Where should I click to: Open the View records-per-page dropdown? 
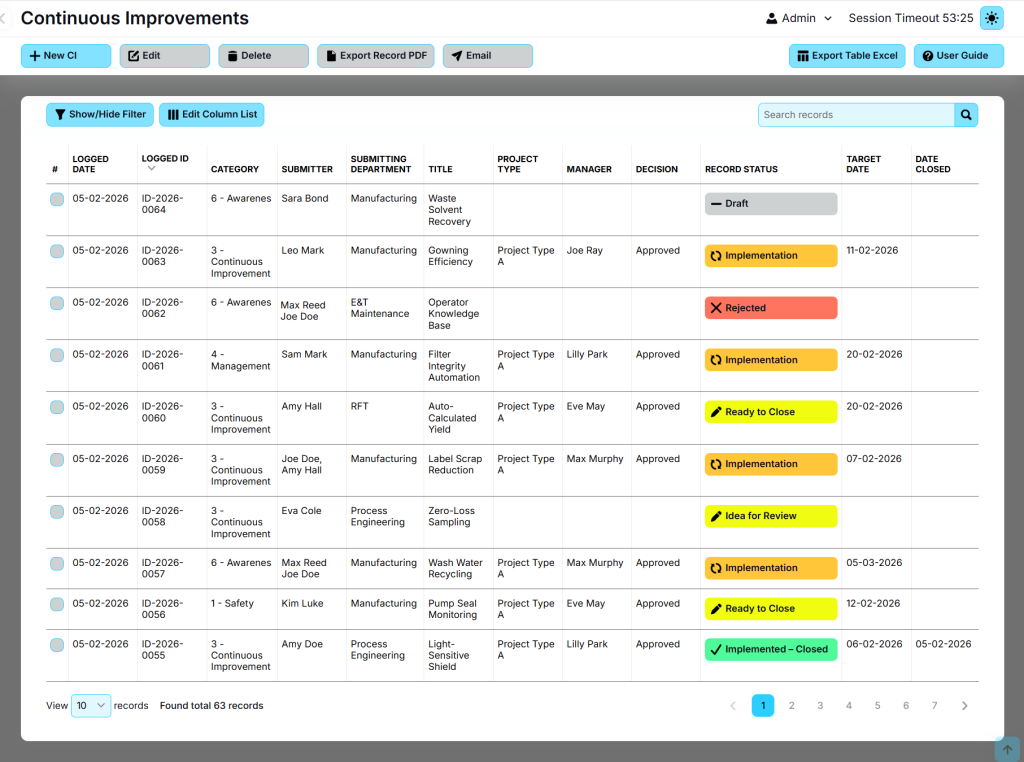point(91,705)
